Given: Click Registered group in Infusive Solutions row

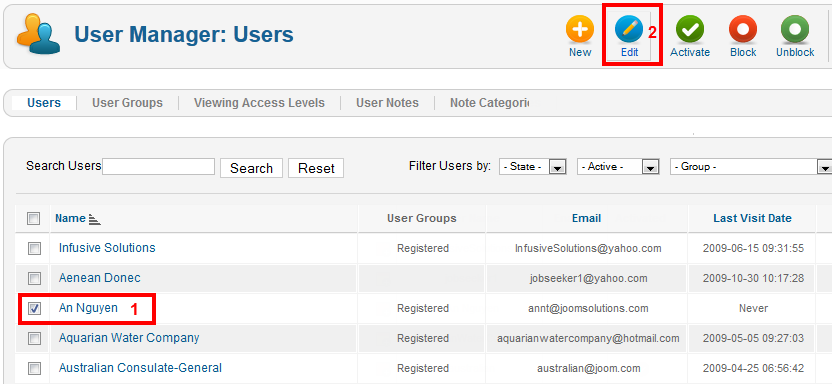Looking at the screenshot, I should coord(423,248).
